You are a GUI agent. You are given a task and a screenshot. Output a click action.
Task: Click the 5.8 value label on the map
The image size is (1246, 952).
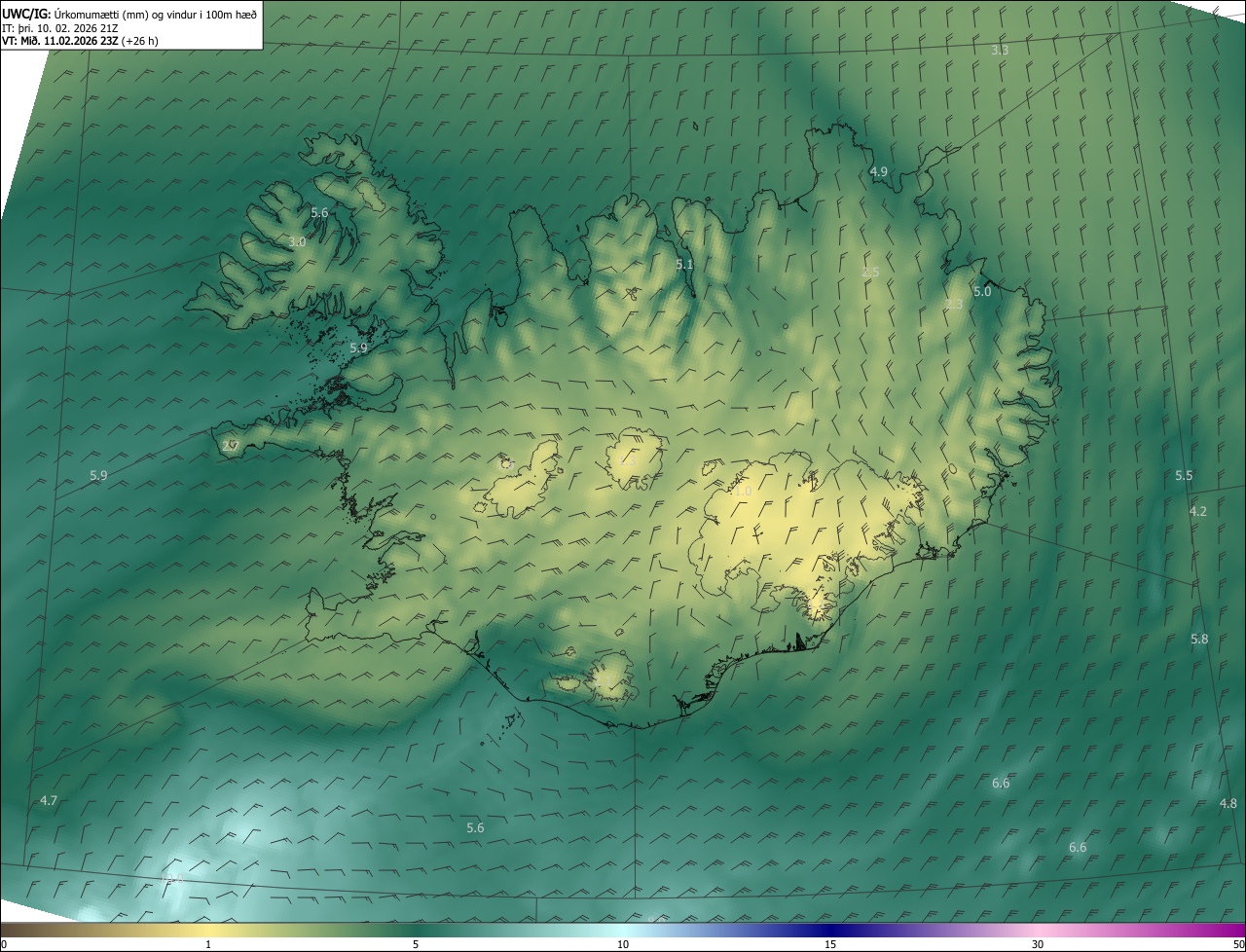coord(1199,639)
